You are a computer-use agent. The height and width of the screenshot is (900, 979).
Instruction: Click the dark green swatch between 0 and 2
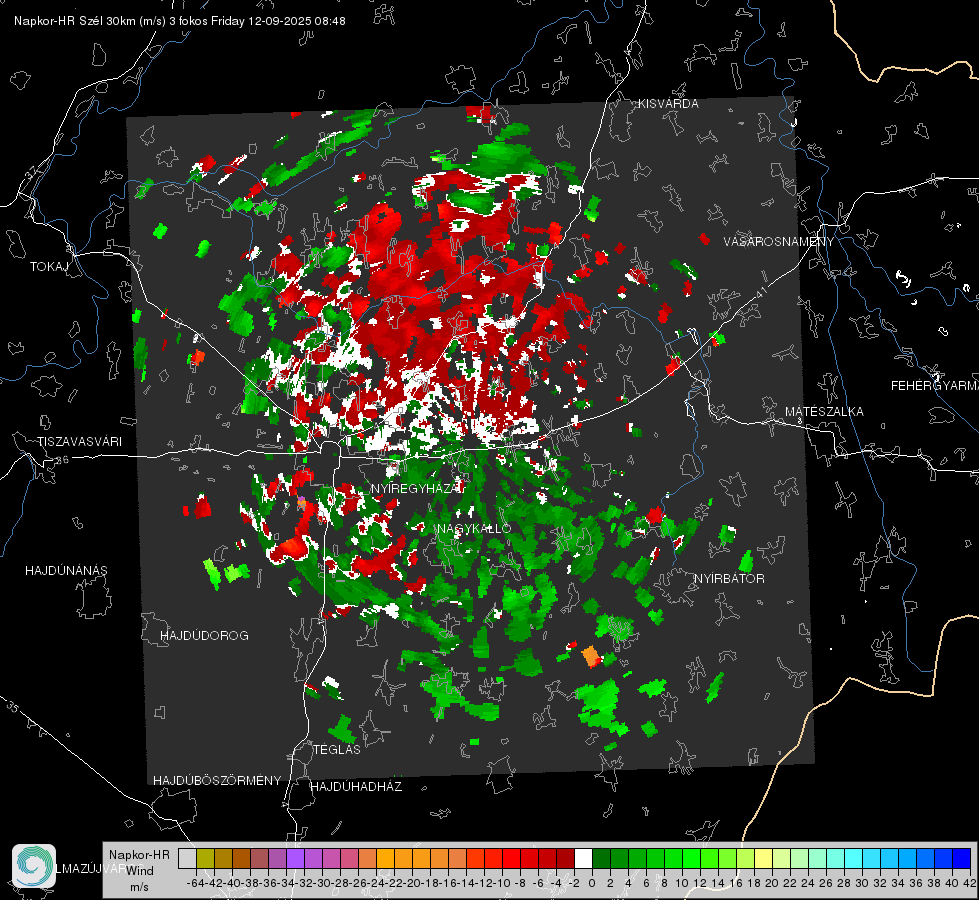tap(601, 859)
